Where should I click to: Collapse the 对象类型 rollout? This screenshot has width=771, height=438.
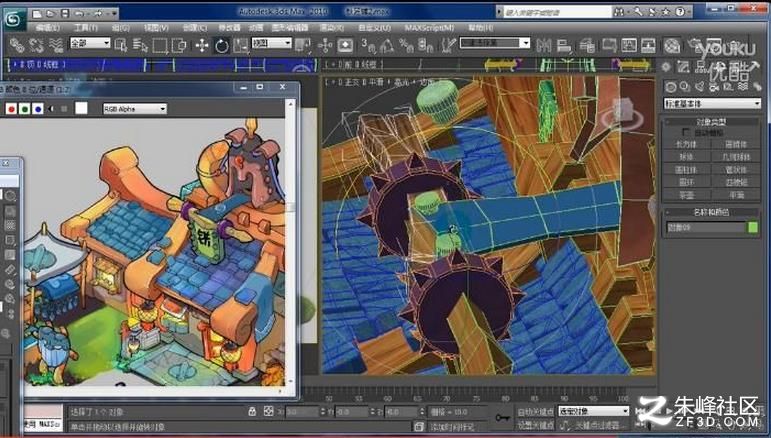pyautogui.click(x=712, y=121)
